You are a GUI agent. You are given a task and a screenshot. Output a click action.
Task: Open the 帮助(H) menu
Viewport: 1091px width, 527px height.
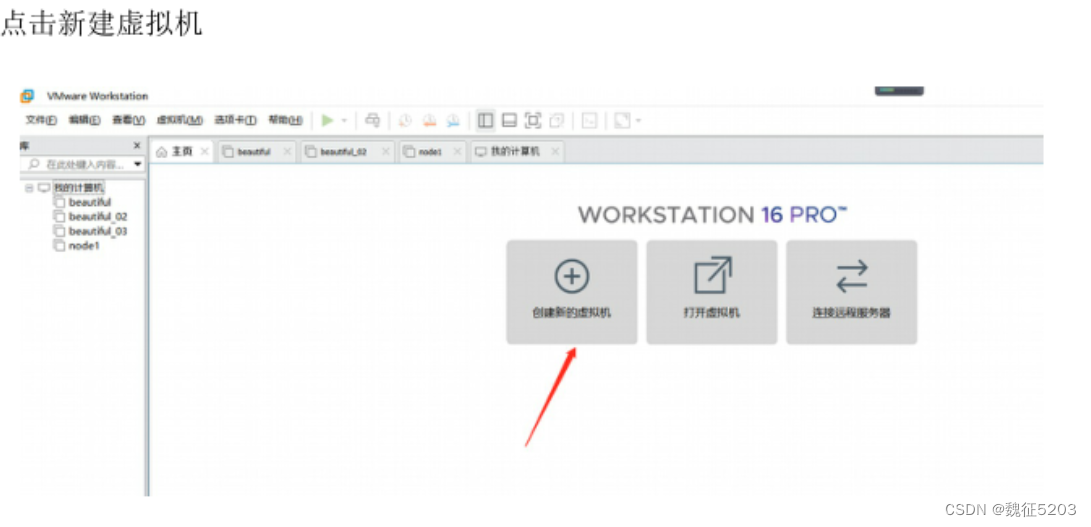click(285, 120)
